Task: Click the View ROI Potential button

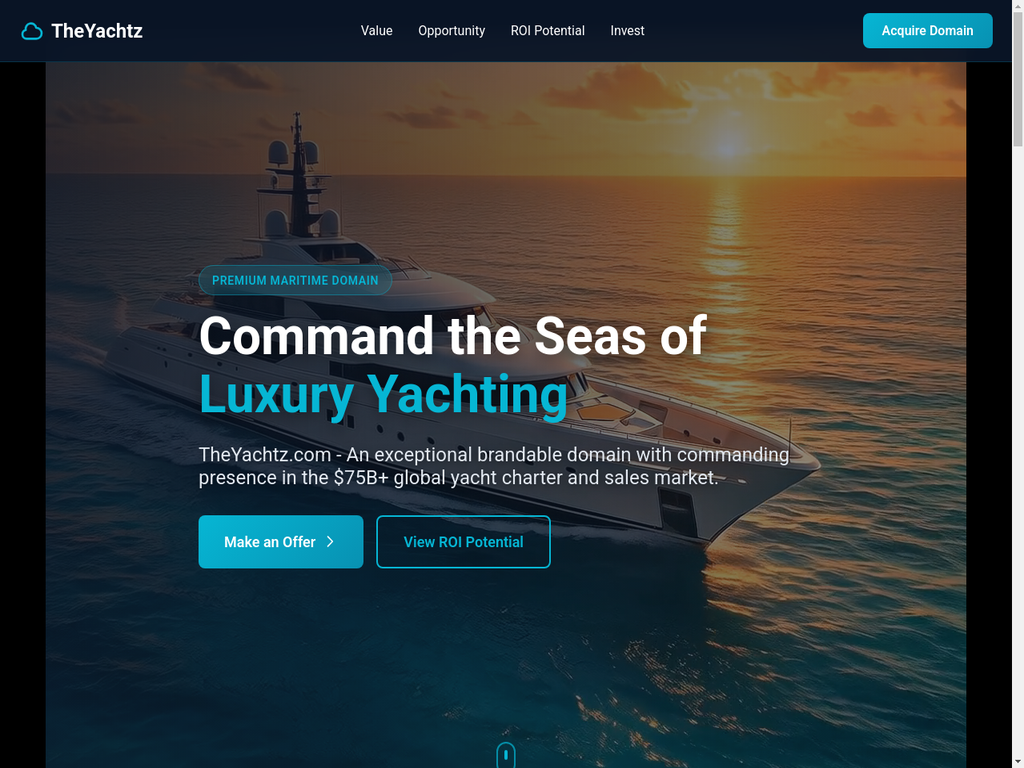Action: (463, 541)
